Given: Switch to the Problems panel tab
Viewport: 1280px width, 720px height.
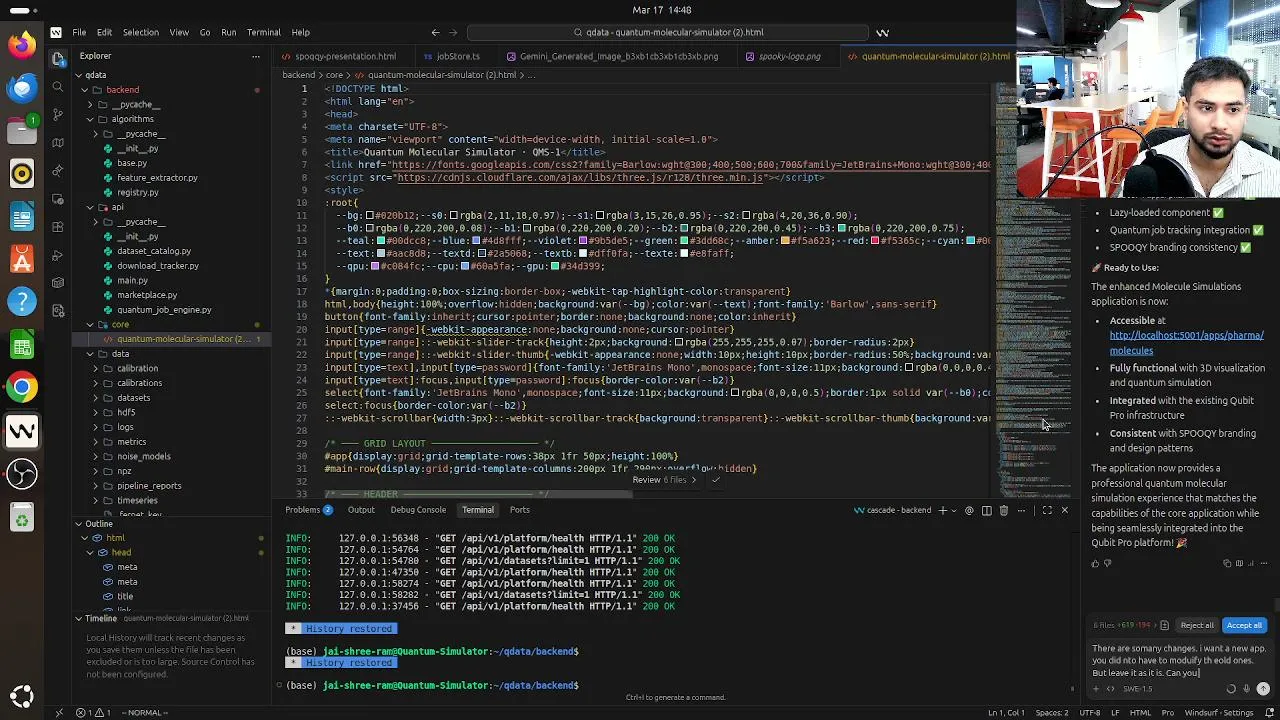Looking at the screenshot, I should tap(308, 510).
